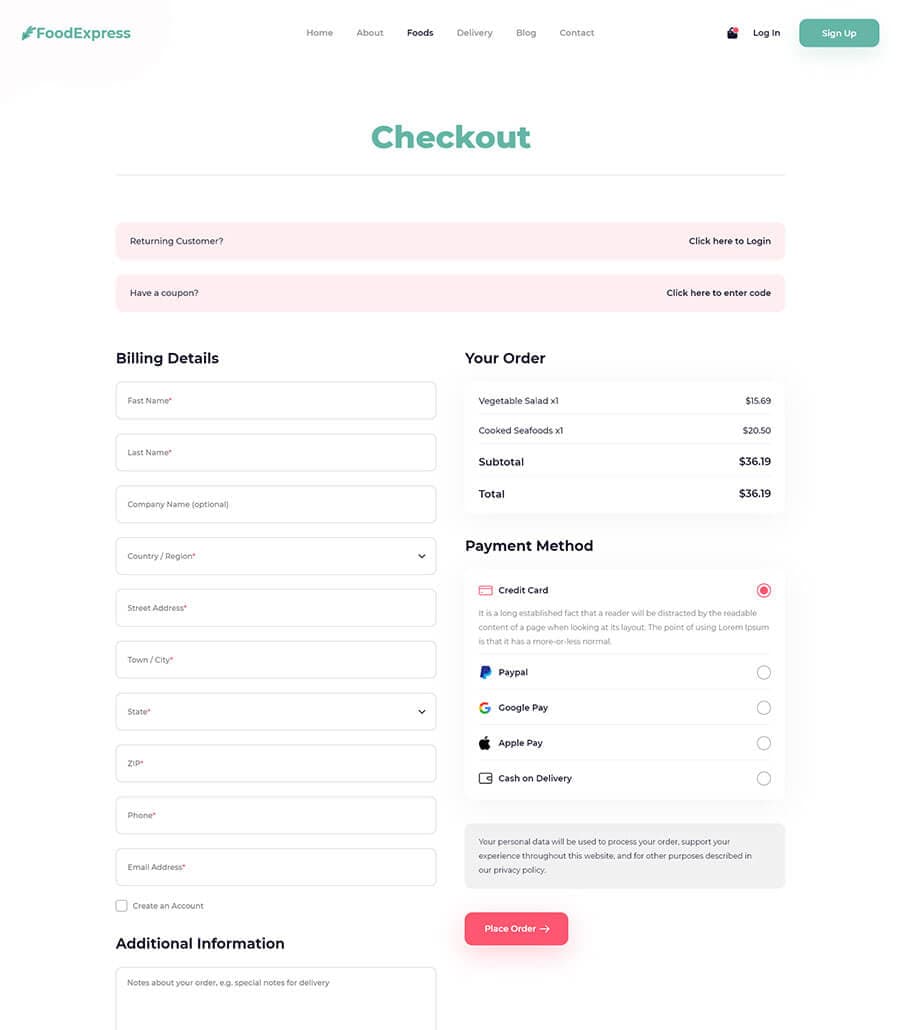Open the Foods menu item
Viewport: 900px width, 1030px height.
(420, 33)
